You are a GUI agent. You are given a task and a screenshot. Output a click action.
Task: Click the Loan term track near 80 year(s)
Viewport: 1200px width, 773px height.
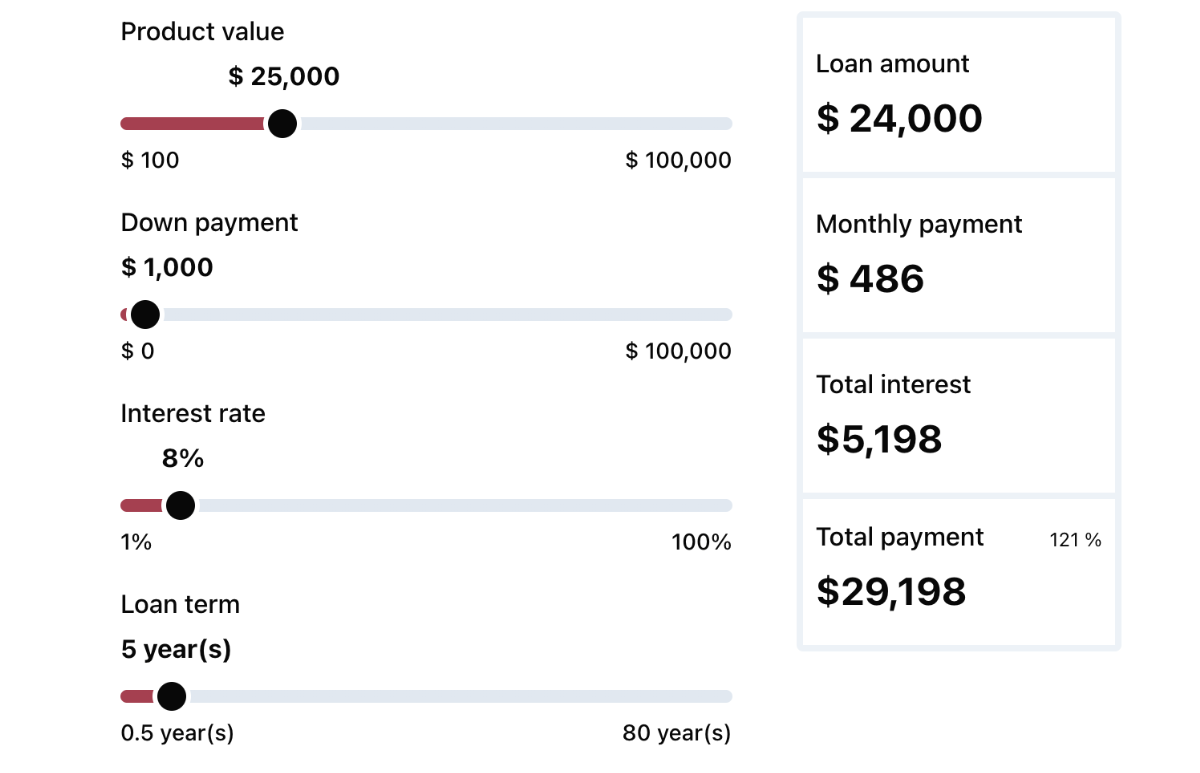tap(715, 697)
